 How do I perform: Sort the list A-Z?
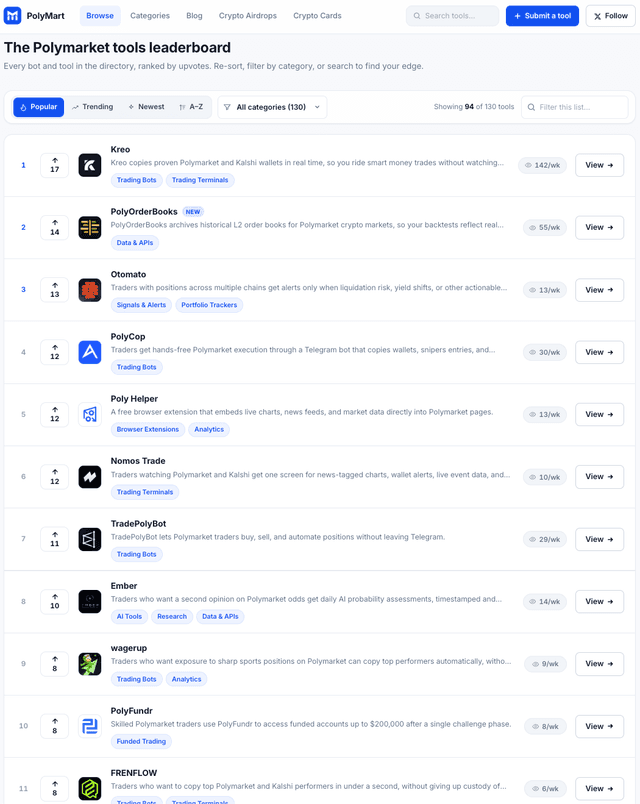point(191,107)
